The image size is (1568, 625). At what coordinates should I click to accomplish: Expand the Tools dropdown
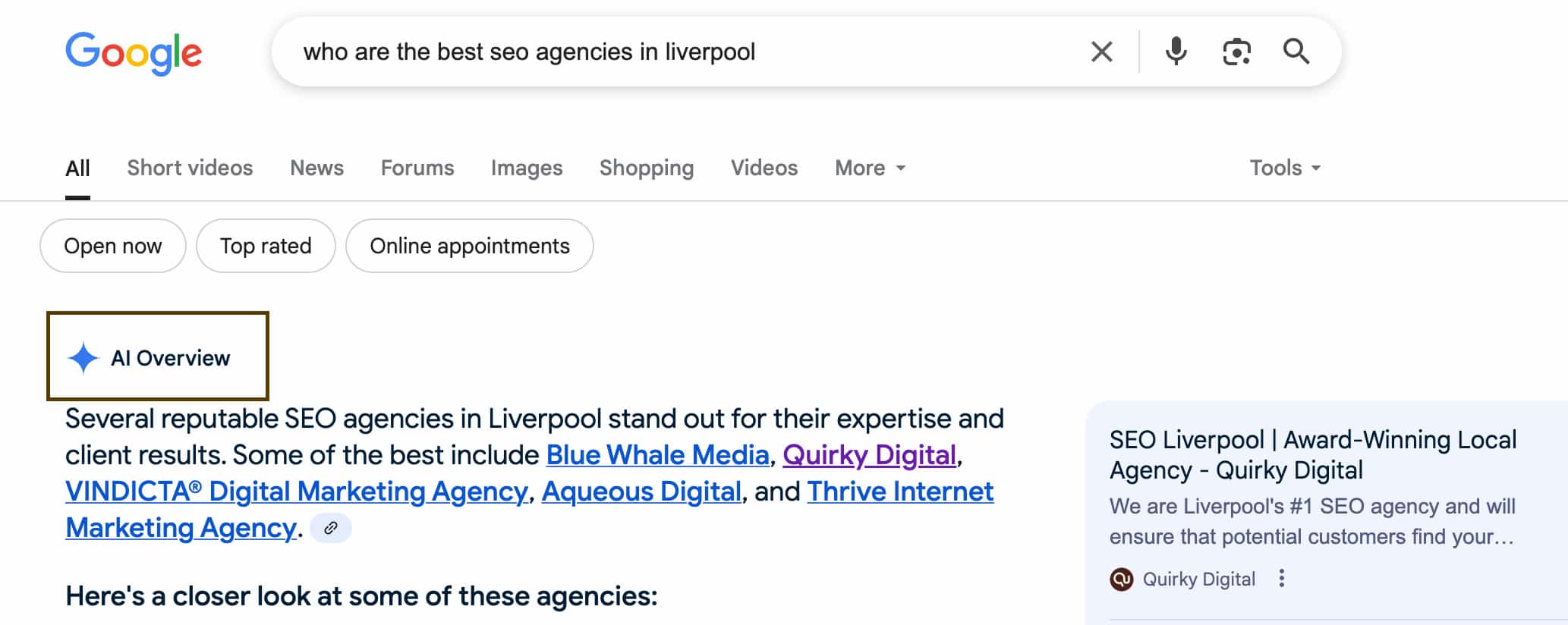[x=1285, y=168]
